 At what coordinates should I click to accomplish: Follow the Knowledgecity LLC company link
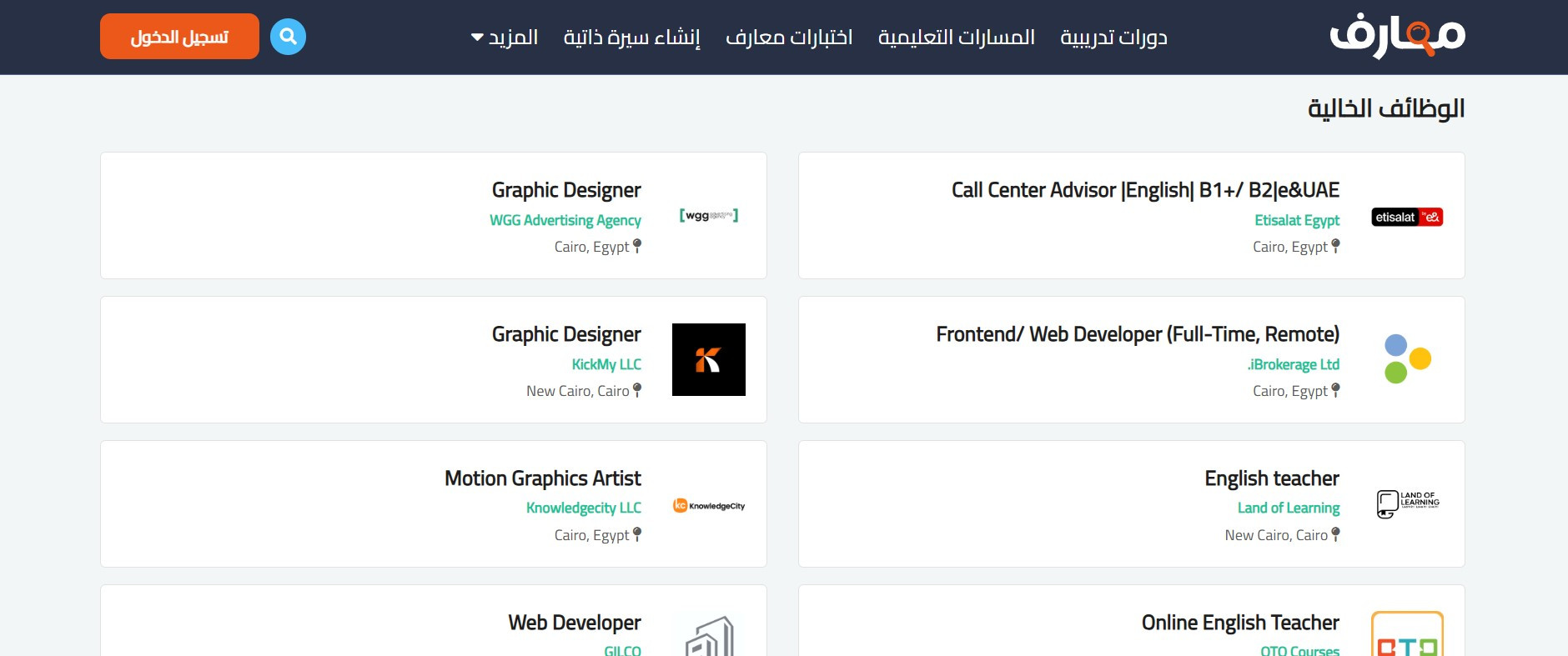(x=584, y=508)
